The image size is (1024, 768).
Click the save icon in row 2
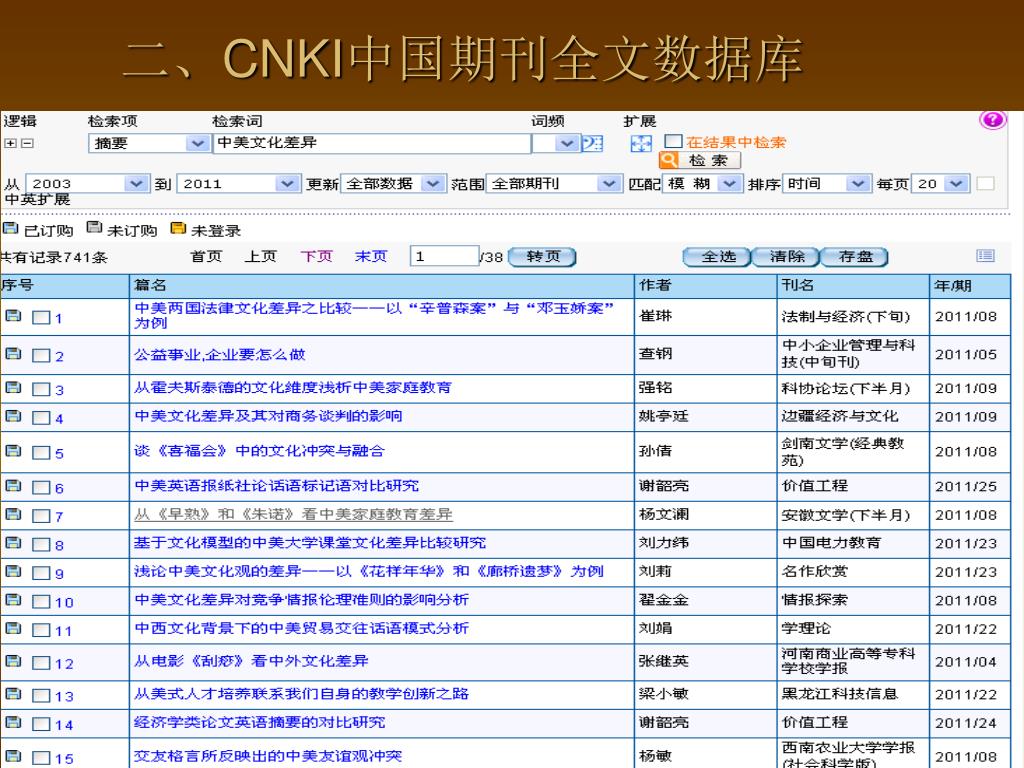pyautogui.click(x=13, y=354)
